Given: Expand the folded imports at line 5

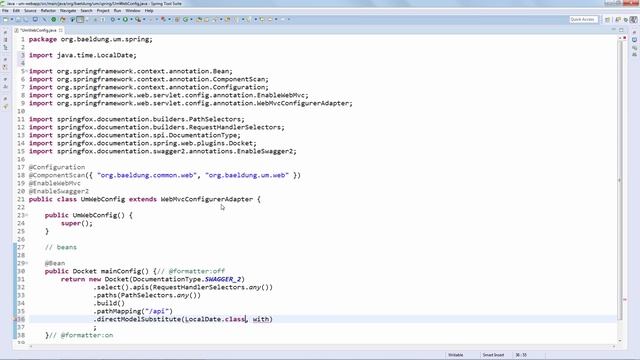Looking at the screenshot, I should [x=26, y=71].
